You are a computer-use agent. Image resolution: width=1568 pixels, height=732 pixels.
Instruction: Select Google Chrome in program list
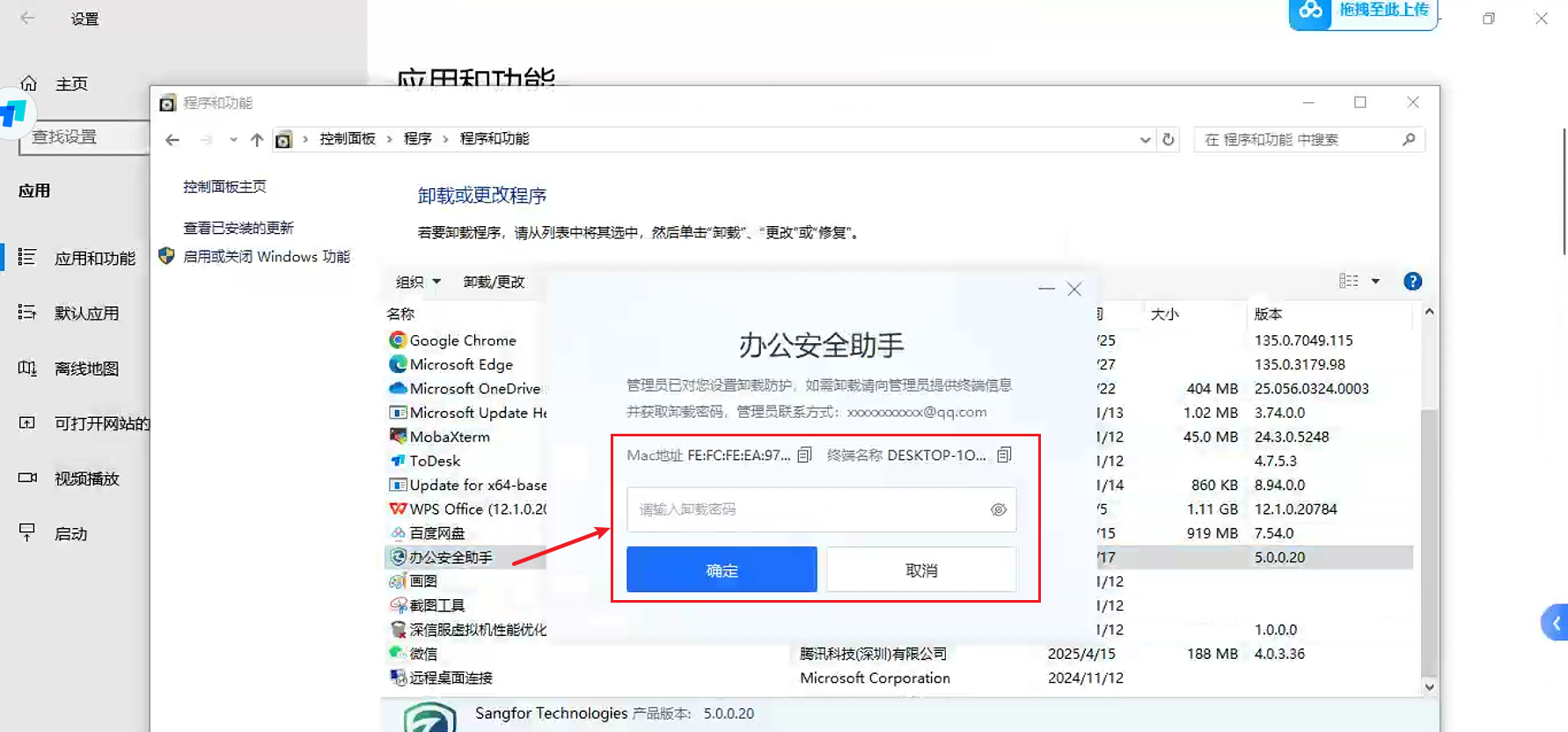(x=464, y=340)
